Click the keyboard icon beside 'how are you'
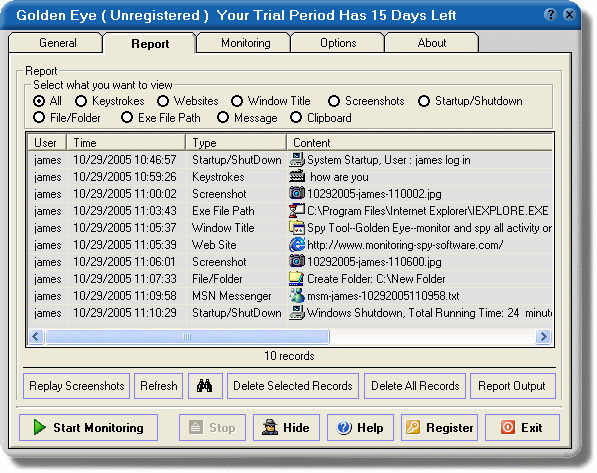The width and height of the screenshot is (597, 473). click(x=297, y=177)
